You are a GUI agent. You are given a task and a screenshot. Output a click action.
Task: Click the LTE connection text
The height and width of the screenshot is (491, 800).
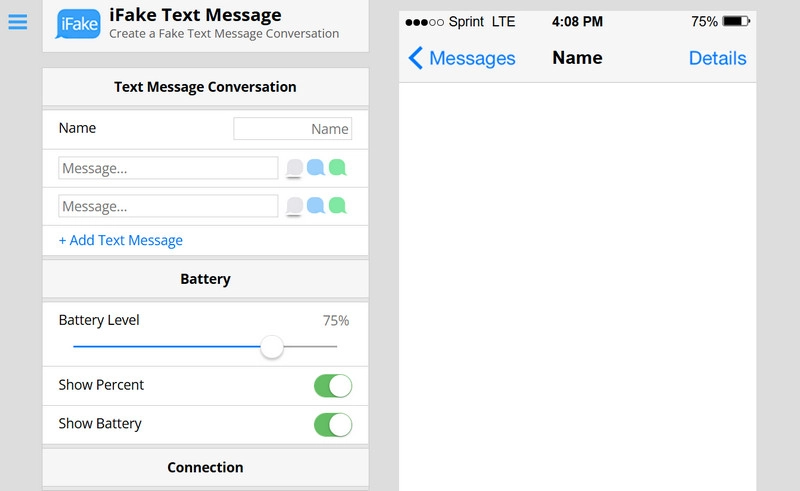click(x=503, y=22)
